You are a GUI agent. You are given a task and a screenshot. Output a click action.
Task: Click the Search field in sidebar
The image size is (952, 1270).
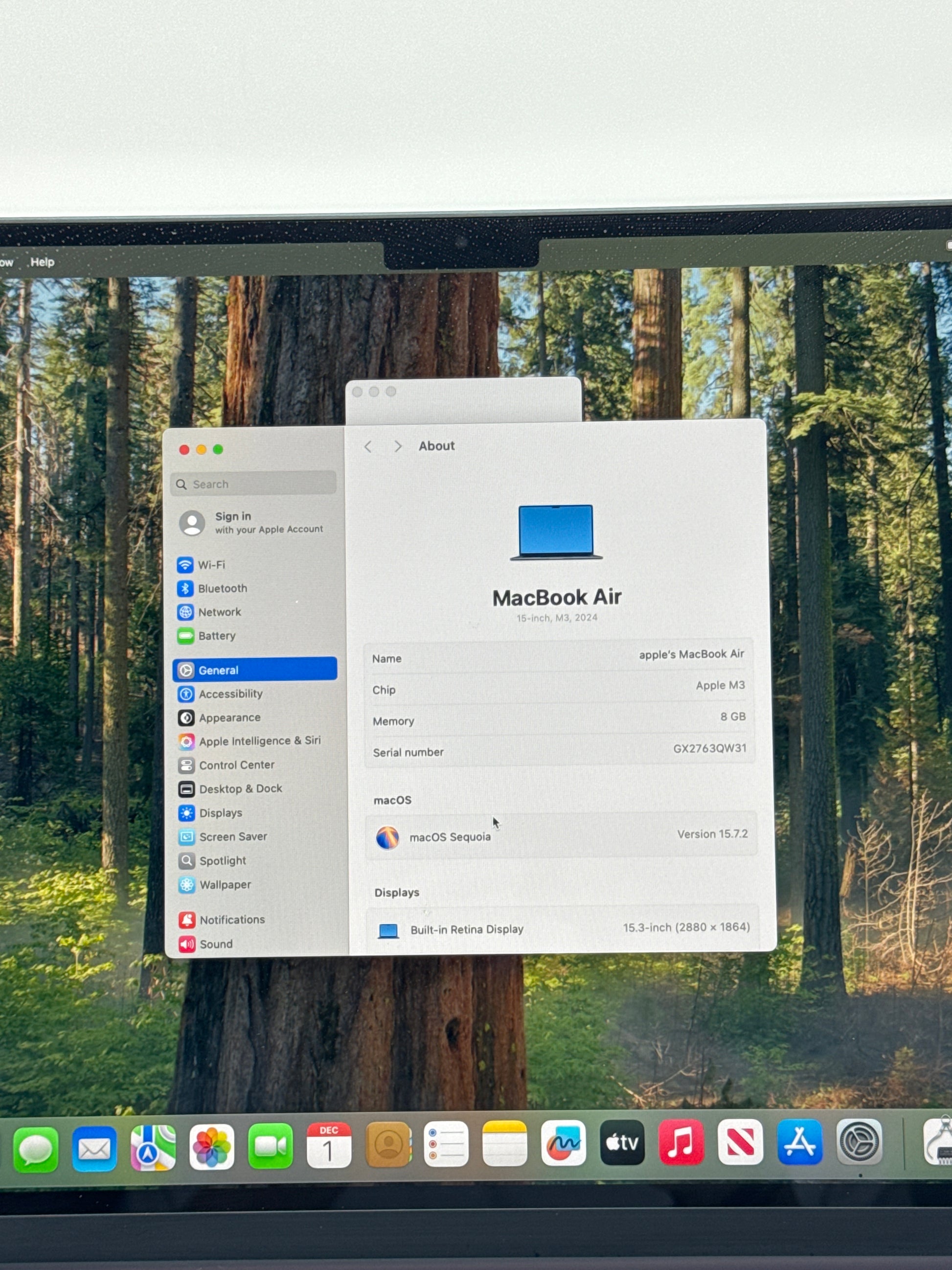point(253,484)
